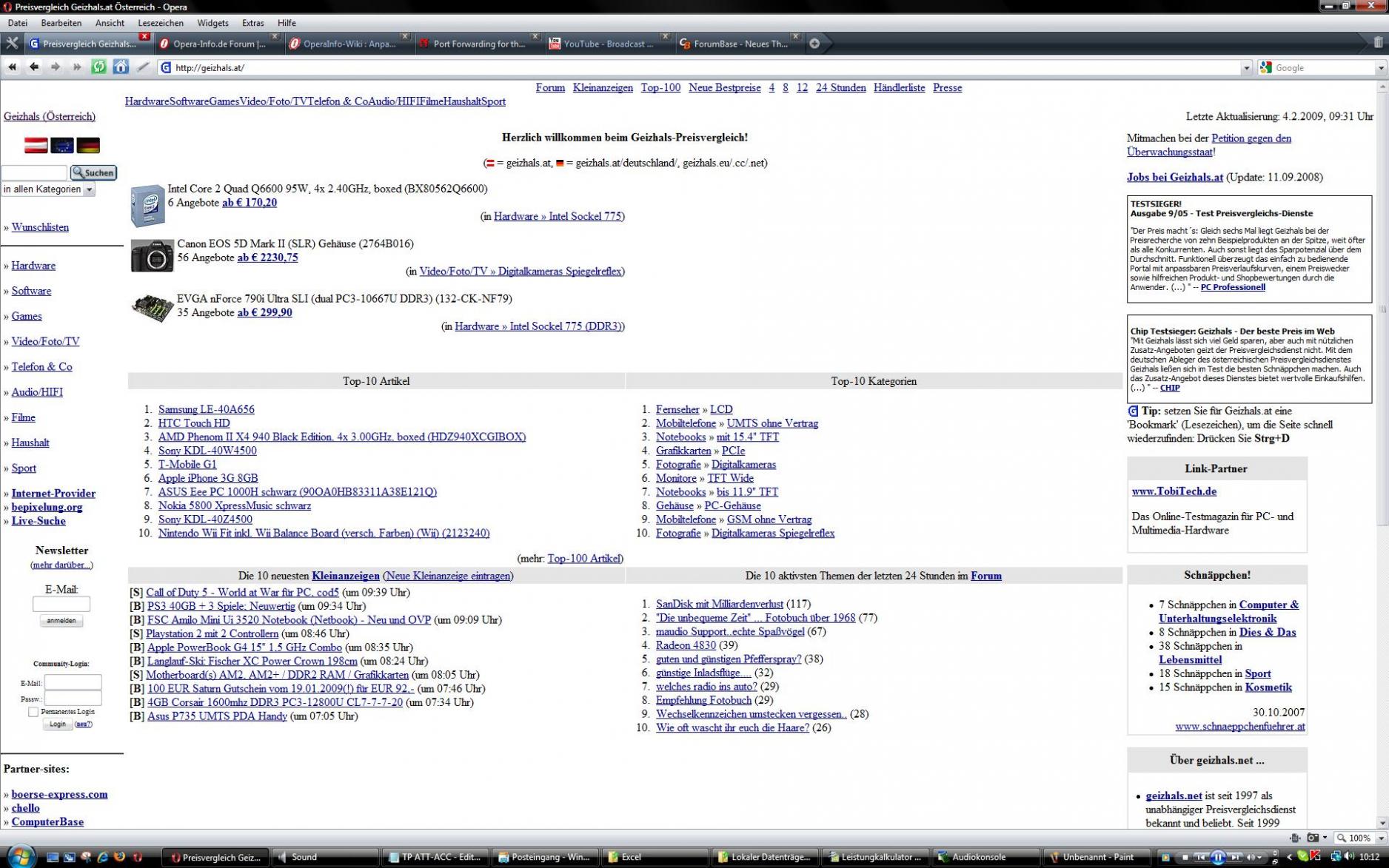Click Opera status bar camera icon
Image resolution: width=1389 pixels, height=868 pixels.
coord(1313,838)
